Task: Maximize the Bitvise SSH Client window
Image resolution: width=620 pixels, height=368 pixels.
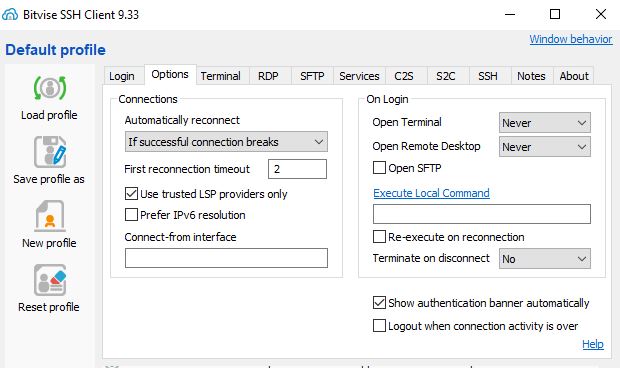Action: 555,15
